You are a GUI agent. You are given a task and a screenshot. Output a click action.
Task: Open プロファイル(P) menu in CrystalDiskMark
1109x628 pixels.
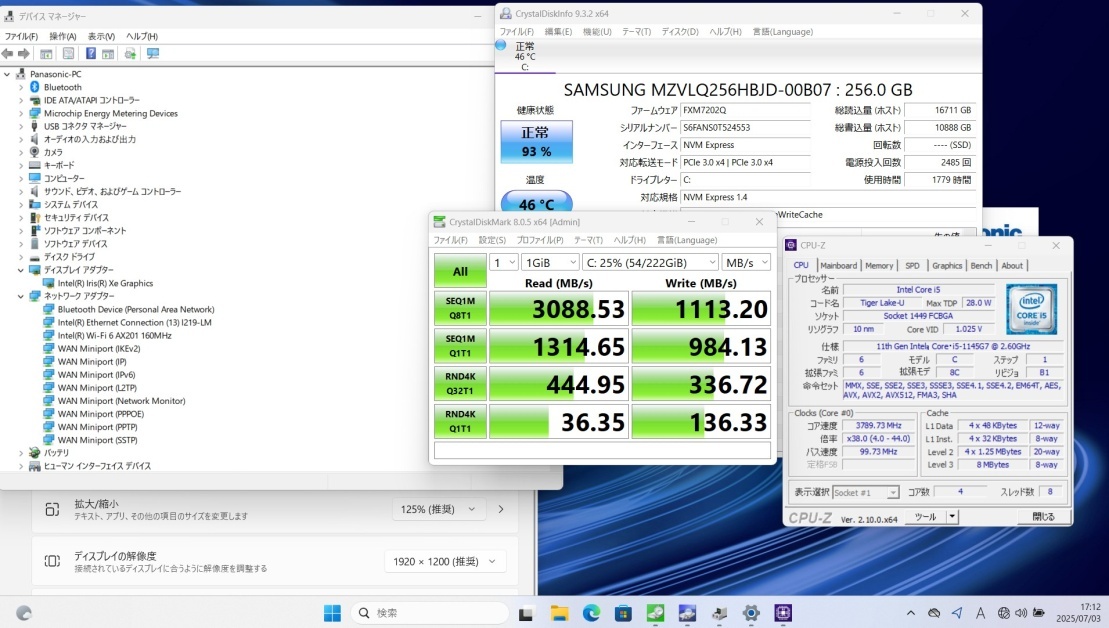[540, 240]
